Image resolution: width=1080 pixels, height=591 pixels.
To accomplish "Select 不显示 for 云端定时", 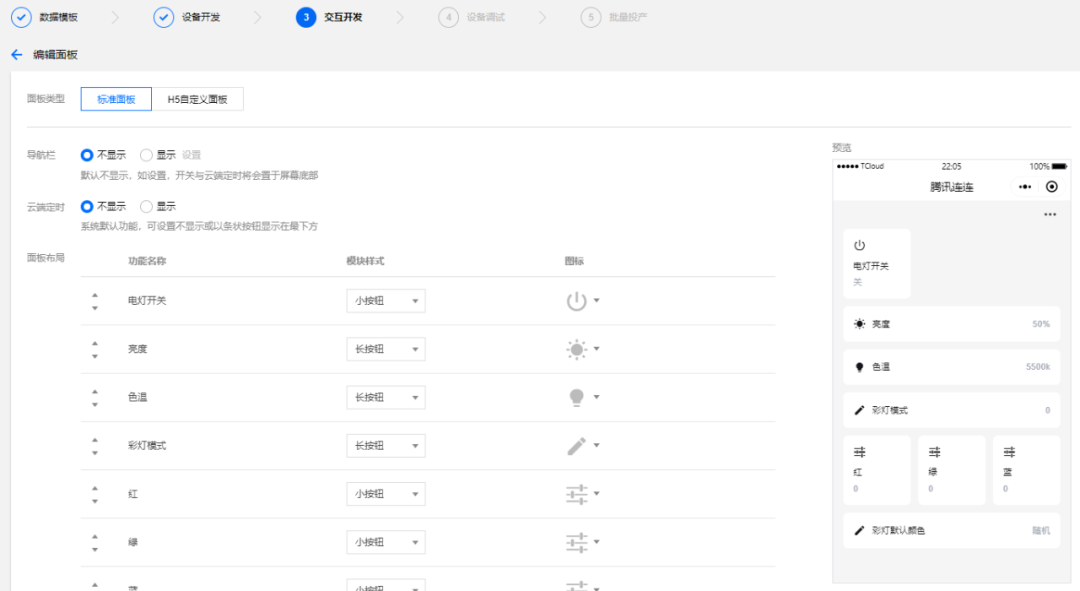I will point(87,207).
